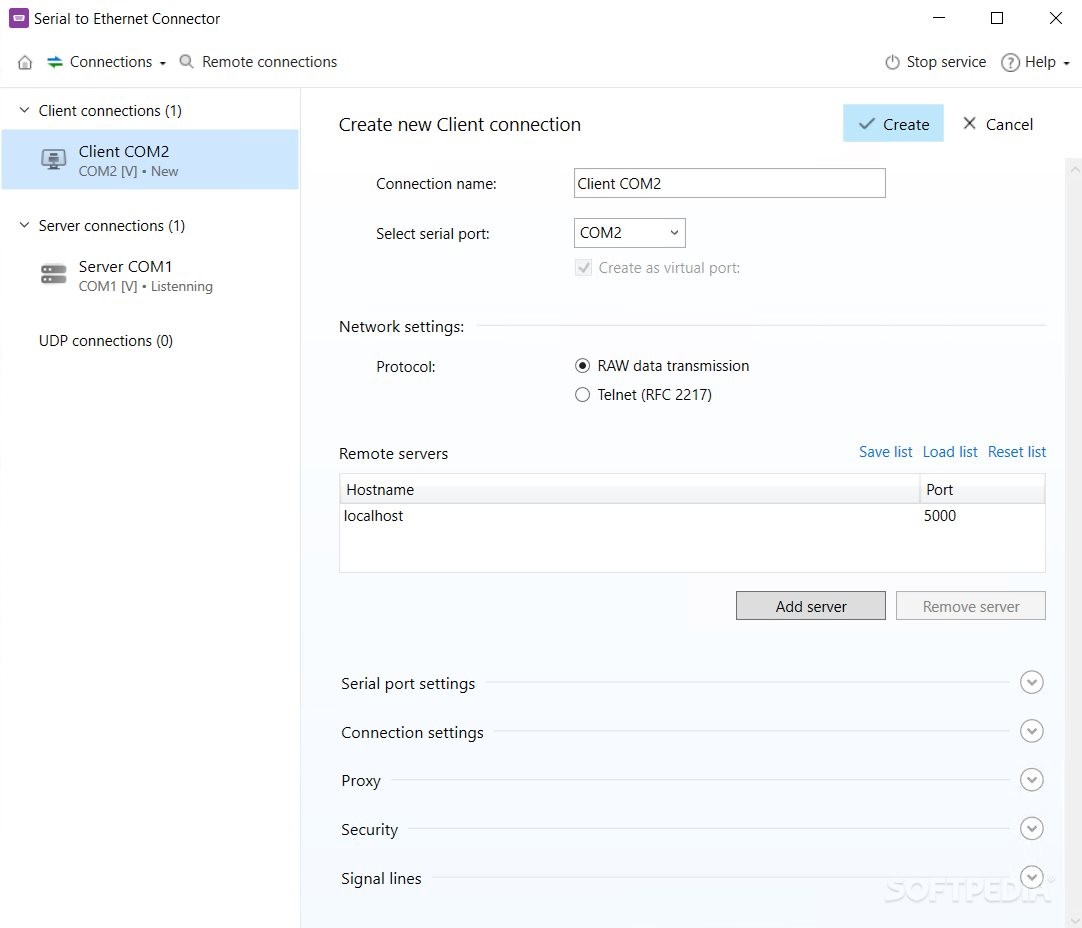Open the Select serial port dropdown

tap(629, 233)
